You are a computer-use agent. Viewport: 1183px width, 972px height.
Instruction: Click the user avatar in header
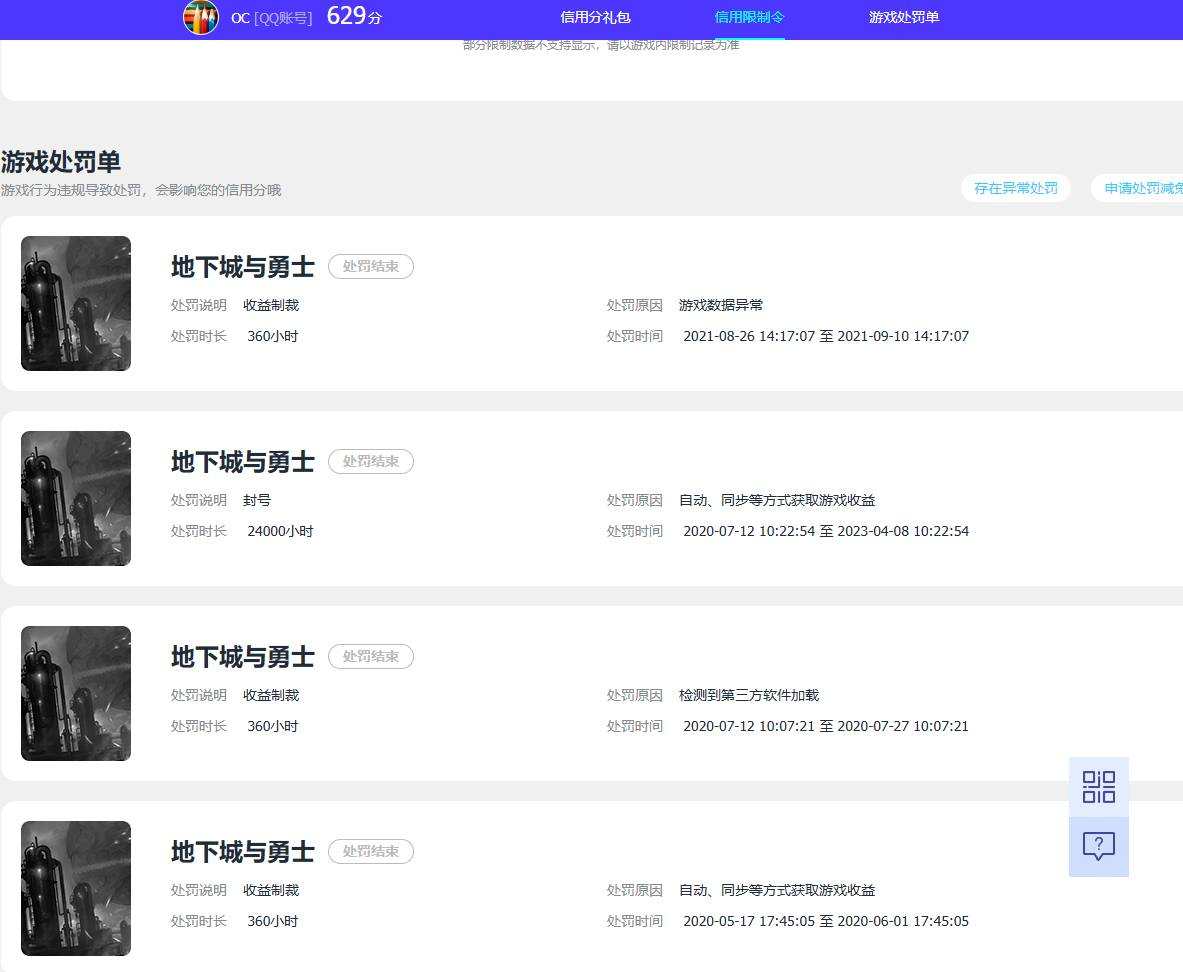(x=201, y=17)
